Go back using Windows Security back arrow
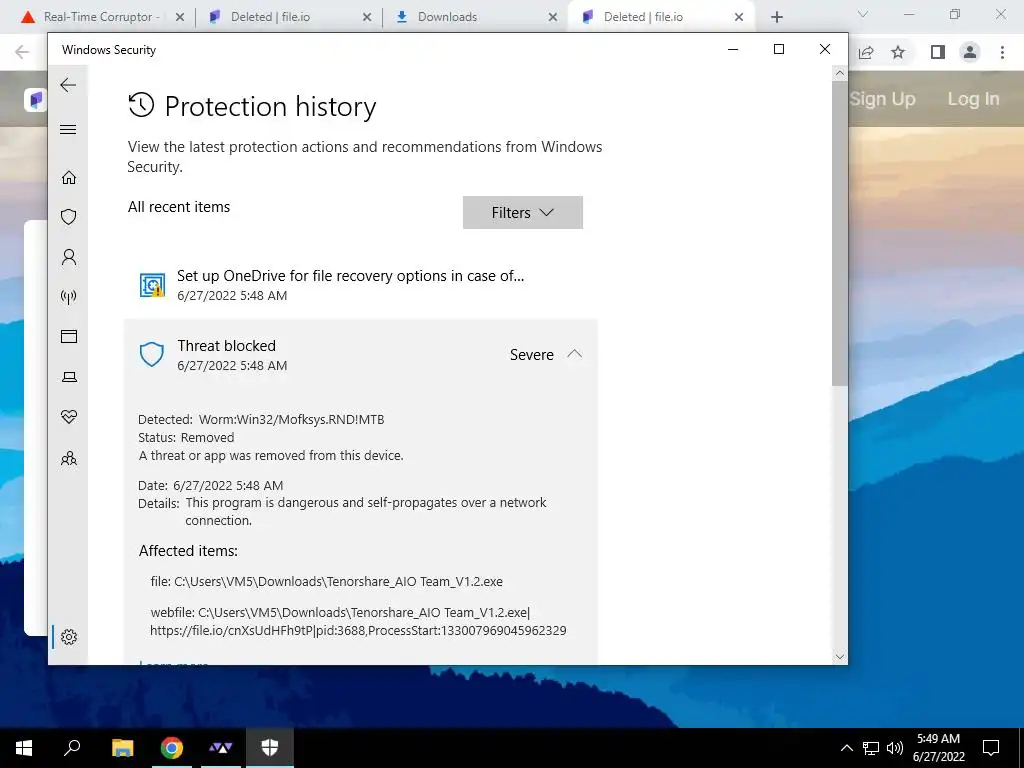Viewport: 1024px width, 768px height. click(68, 85)
